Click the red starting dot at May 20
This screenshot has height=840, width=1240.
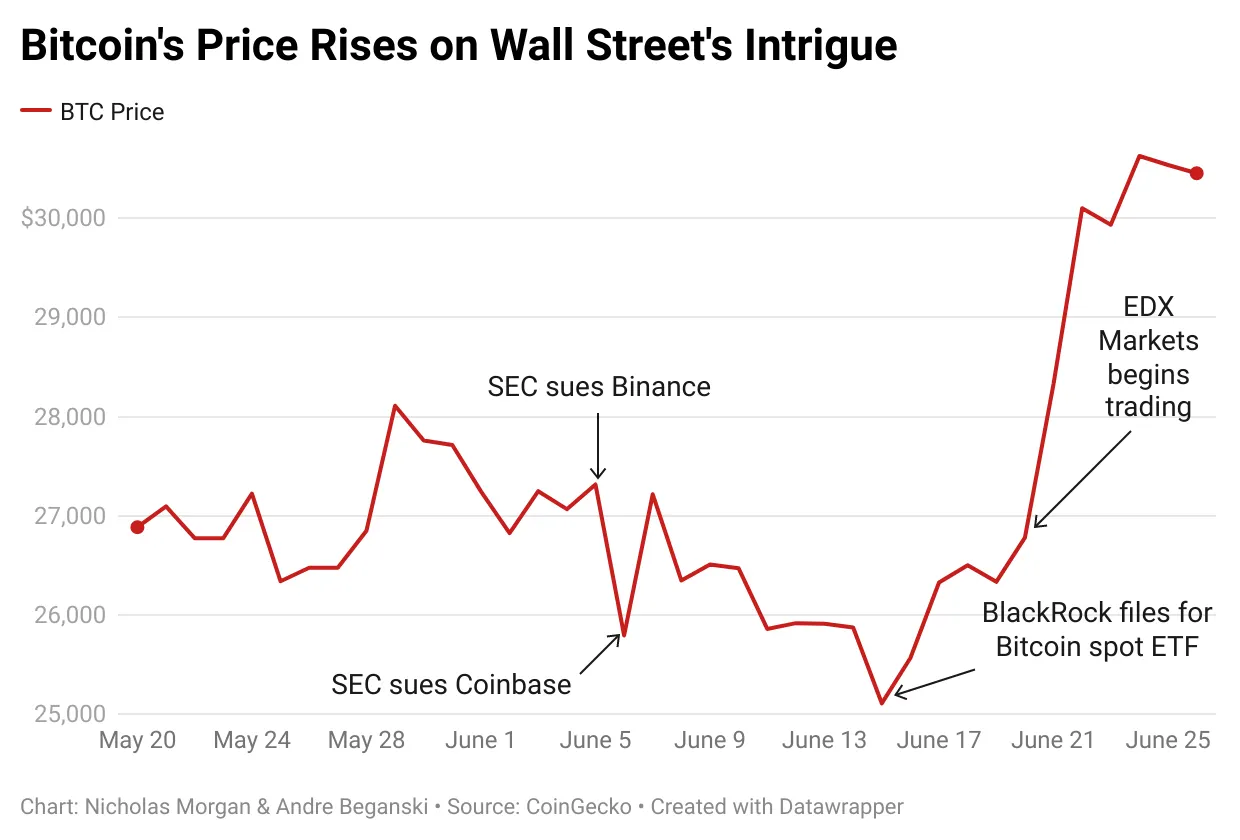coord(137,527)
